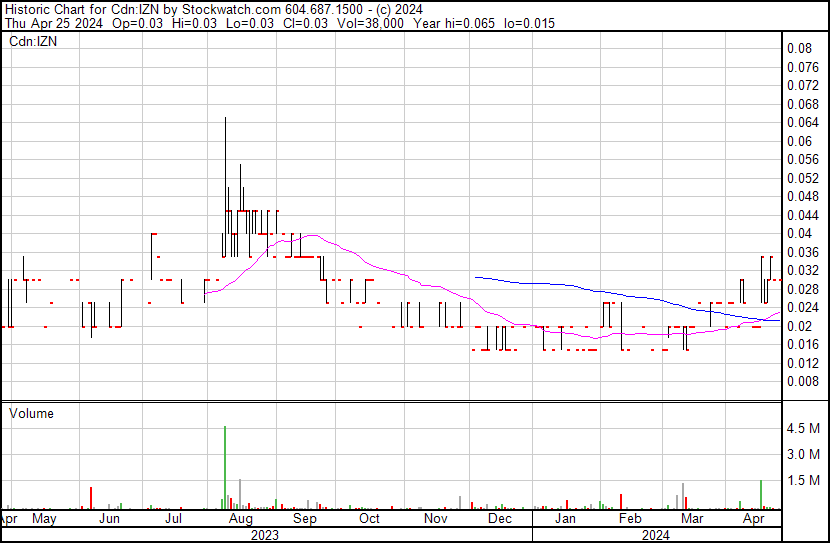
Task: Select the Oct month label on time axis
Action: point(369,520)
